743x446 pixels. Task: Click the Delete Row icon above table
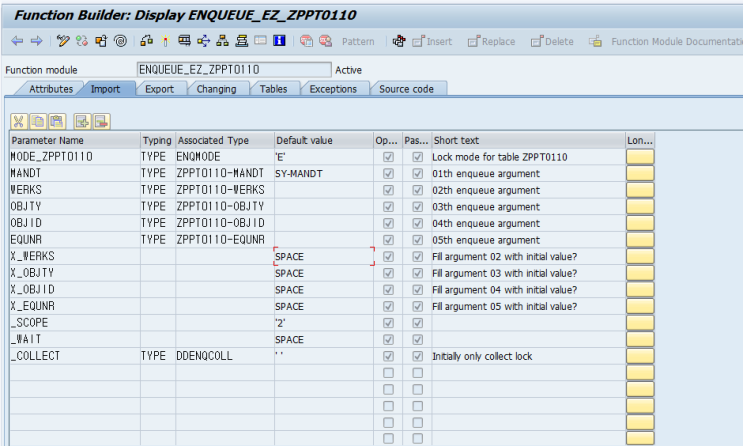(x=101, y=121)
